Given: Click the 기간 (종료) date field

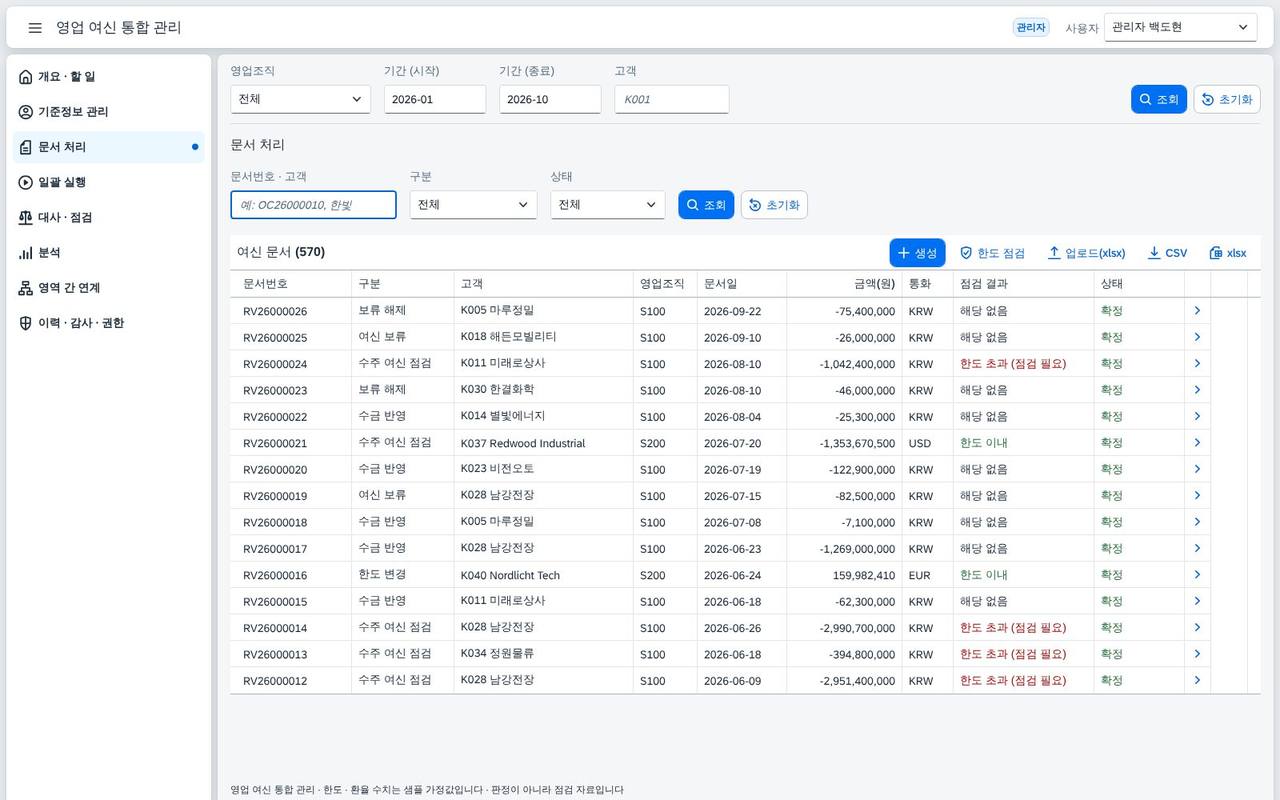Looking at the screenshot, I should click(550, 99).
